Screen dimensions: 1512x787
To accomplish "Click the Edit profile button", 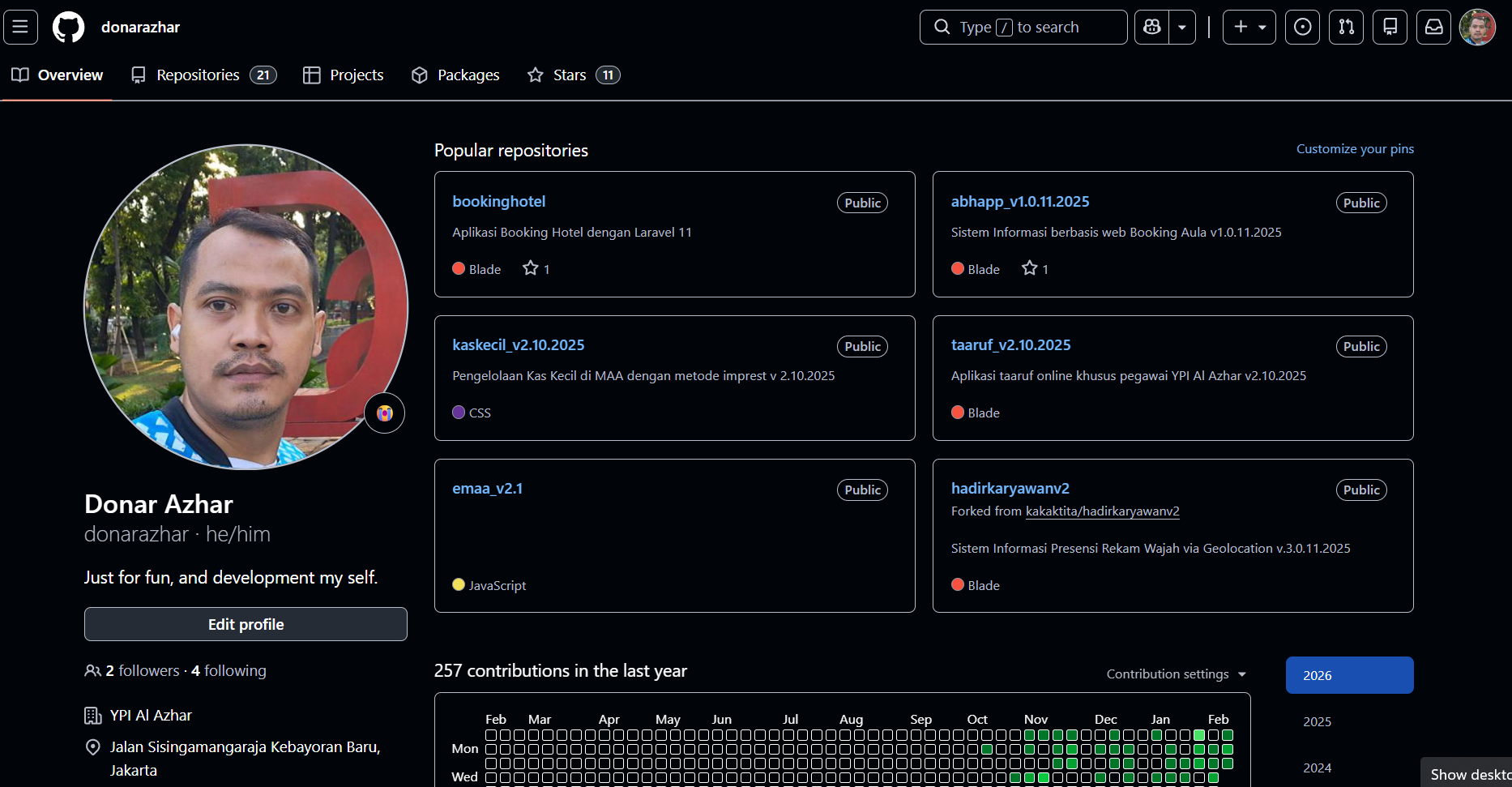I will tap(246, 624).
